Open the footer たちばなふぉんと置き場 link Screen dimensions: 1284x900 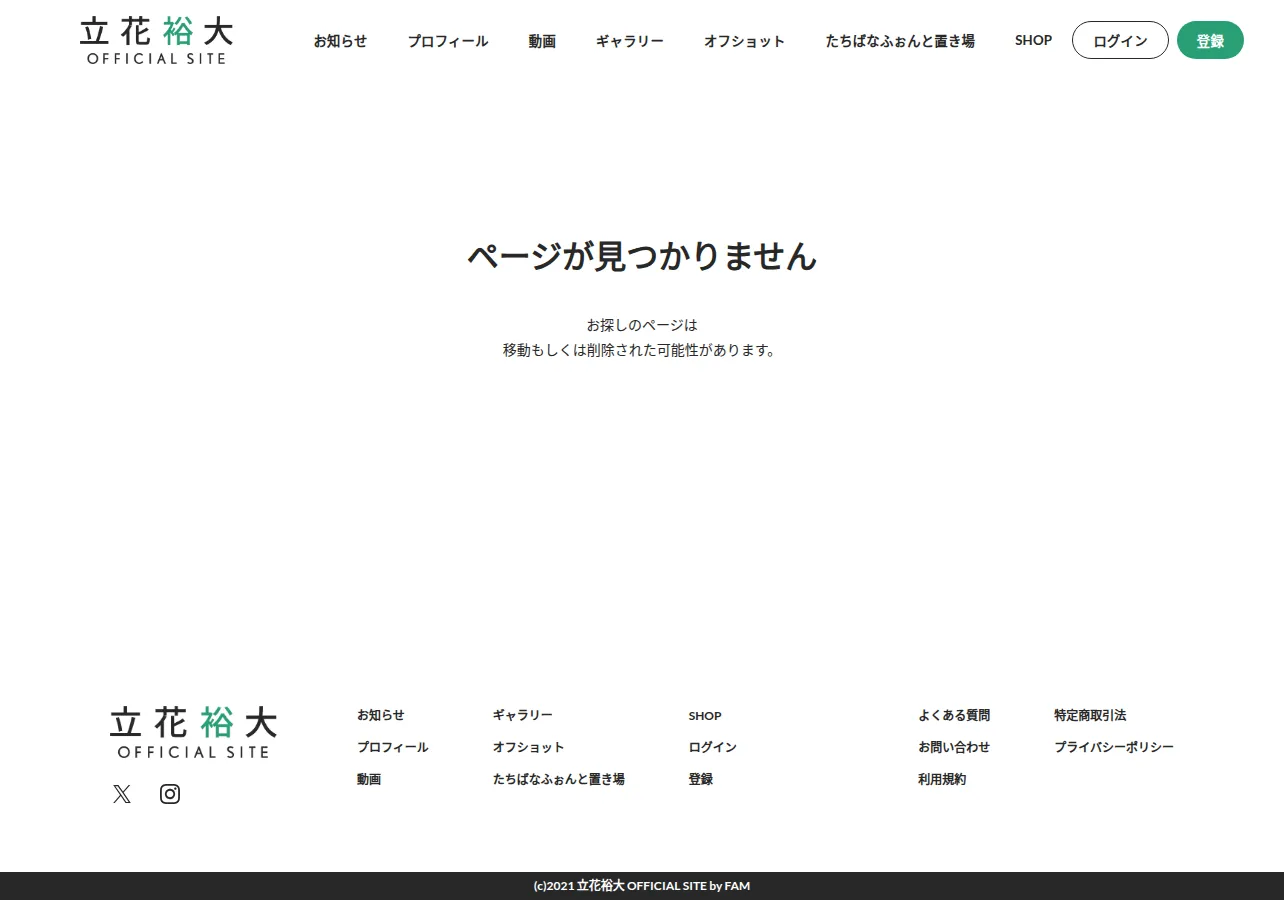click(x=559, y=779)
